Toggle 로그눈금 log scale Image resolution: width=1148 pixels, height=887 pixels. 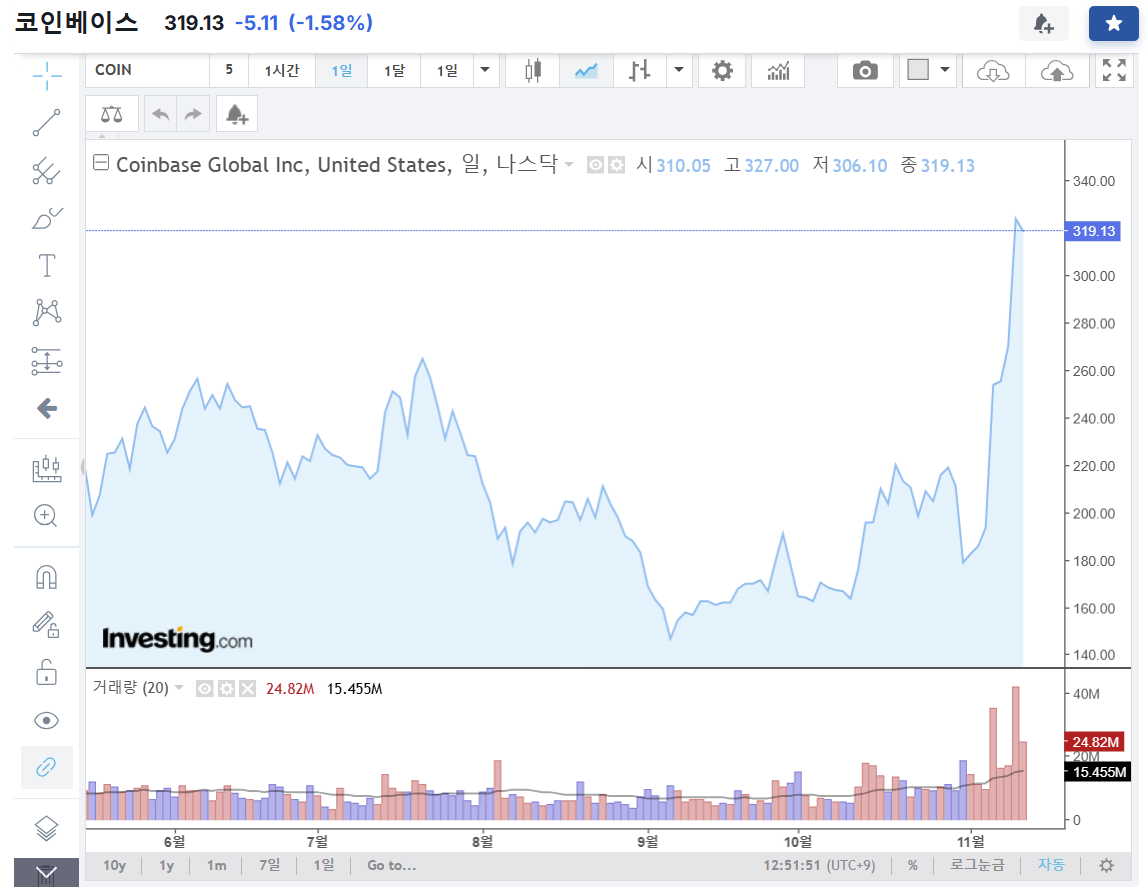[x=977, y=865]
